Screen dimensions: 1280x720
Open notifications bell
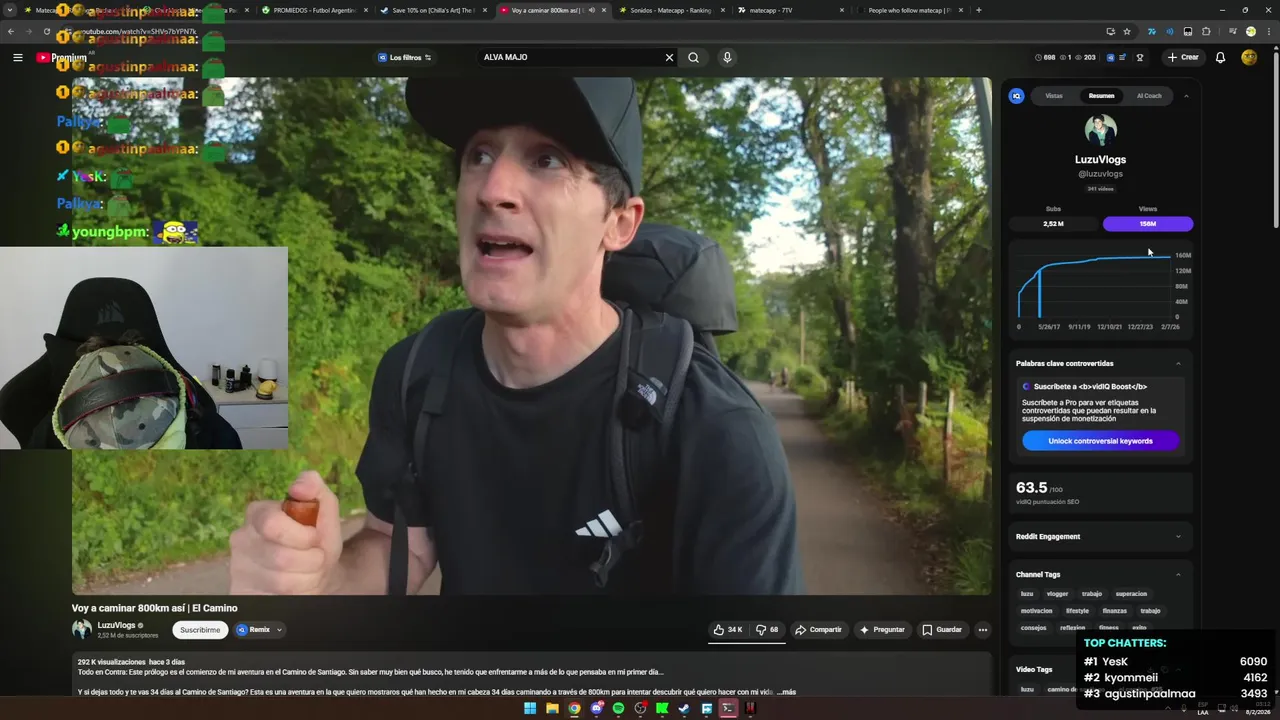point(1220,57)
